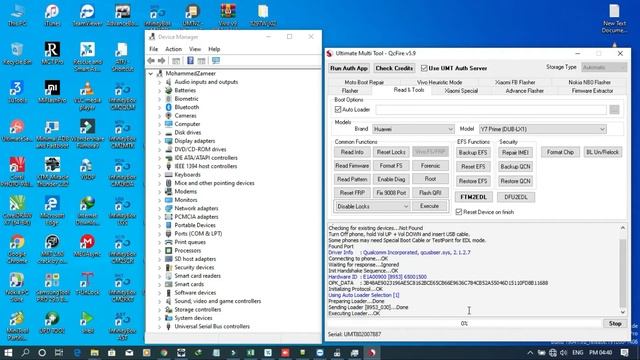
Task: Click the Forward arrow in Device Manager toolbar
Action: pyautogui.click(x=162, y=61)
